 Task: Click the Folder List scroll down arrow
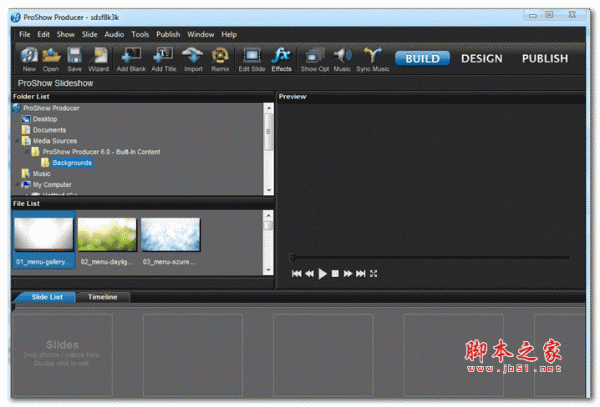pyautogui.click(x=269, y=190)
